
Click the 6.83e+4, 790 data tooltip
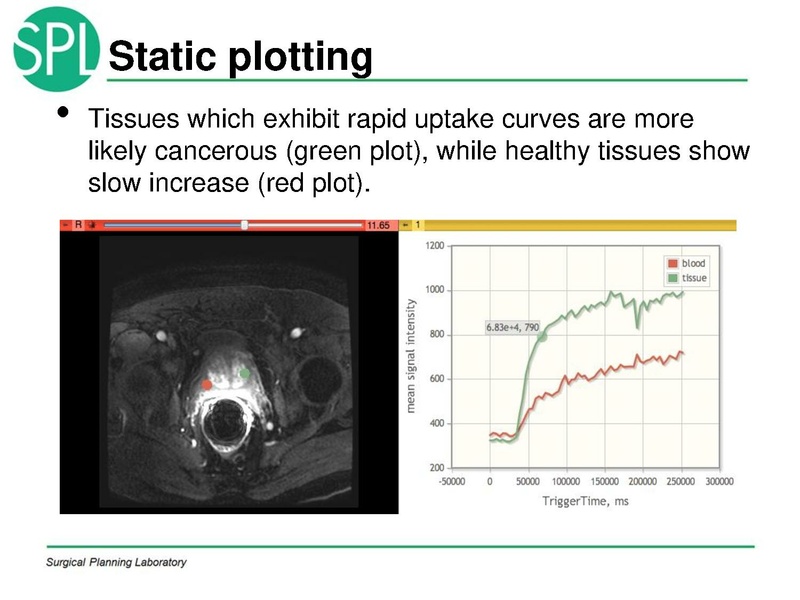point(512,326)
